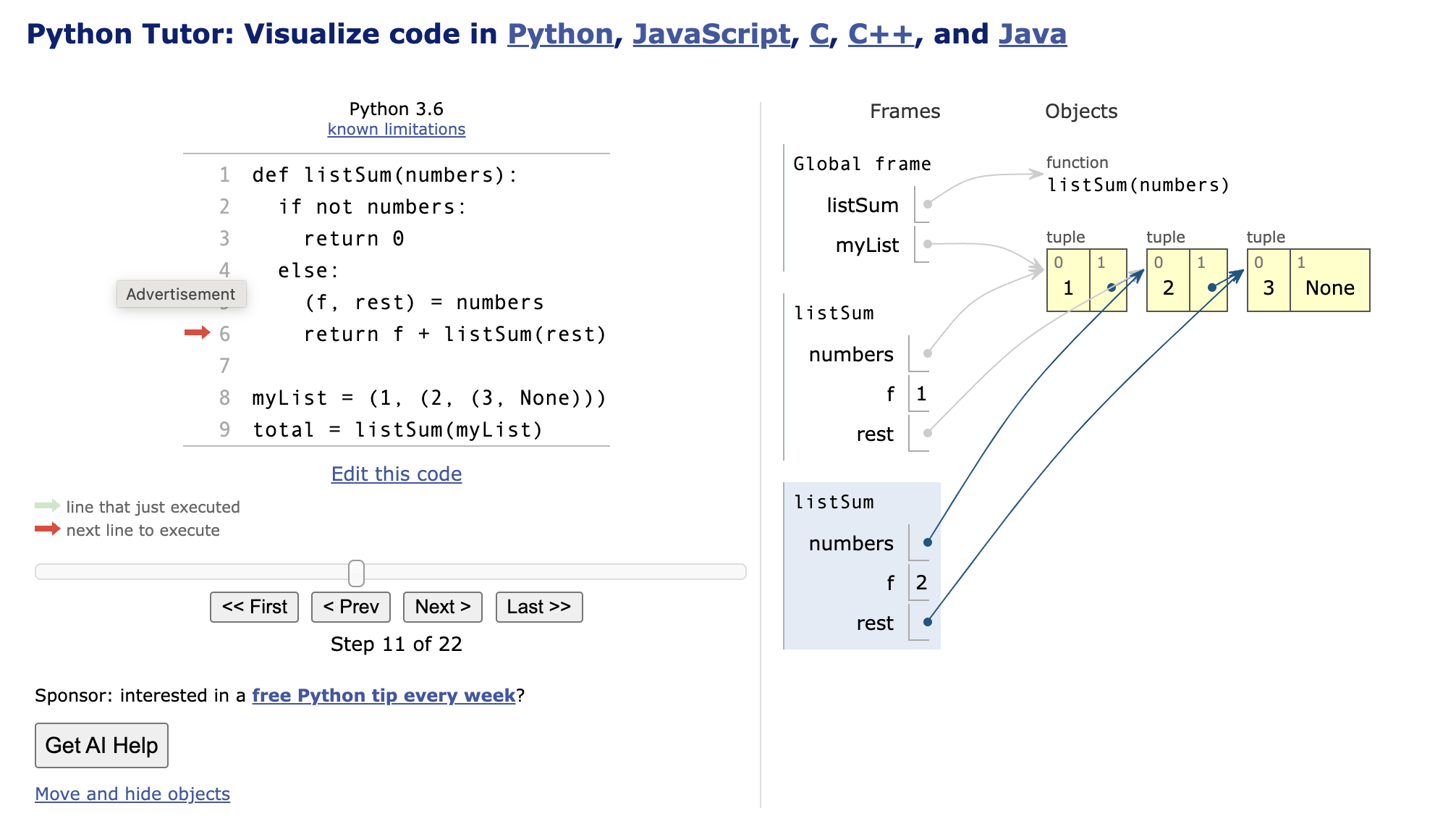Click the Objects column heading
The width and height of the screenshot is (1456, 824).
[x=1081, y=112]
